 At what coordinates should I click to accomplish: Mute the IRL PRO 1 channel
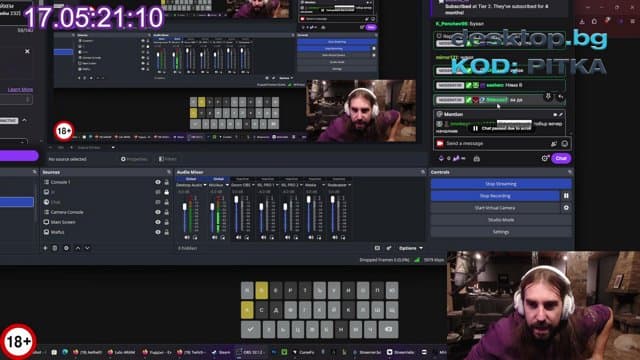click(263, 237)
